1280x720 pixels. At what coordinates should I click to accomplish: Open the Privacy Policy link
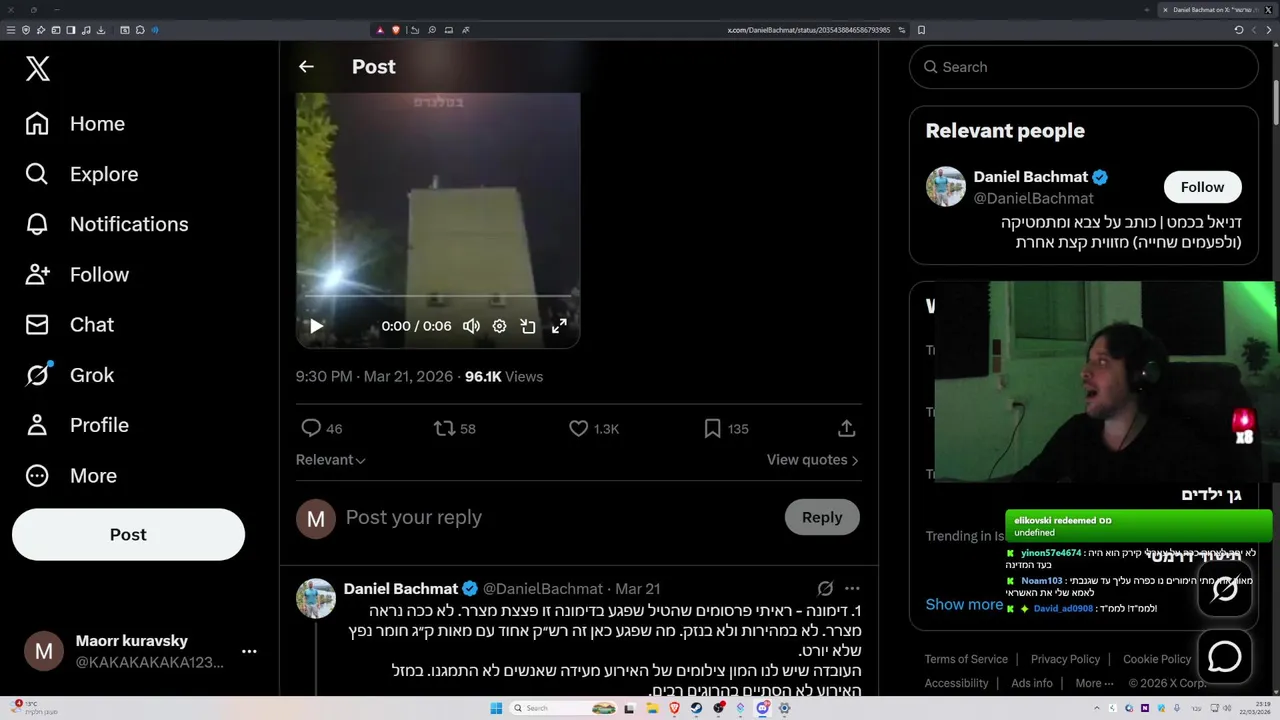coord(1065,659)
